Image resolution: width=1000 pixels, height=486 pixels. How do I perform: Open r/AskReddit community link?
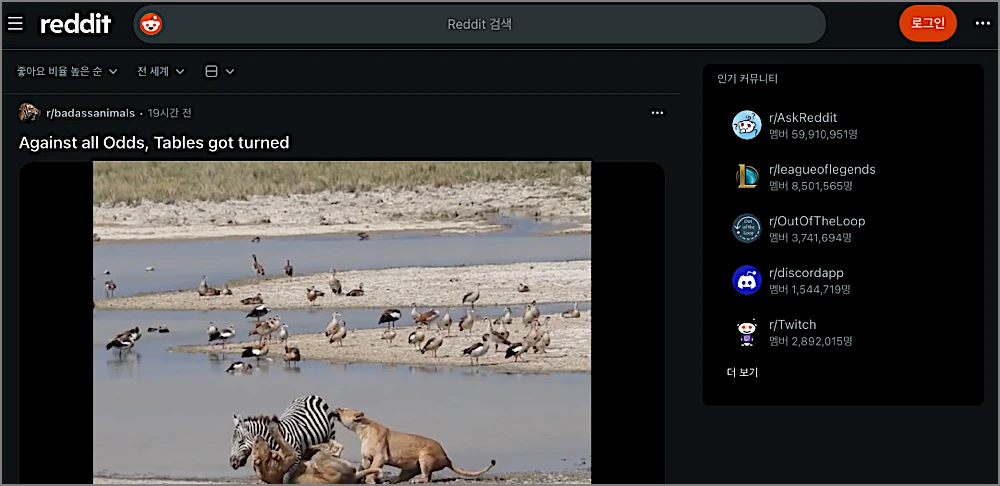803,118
